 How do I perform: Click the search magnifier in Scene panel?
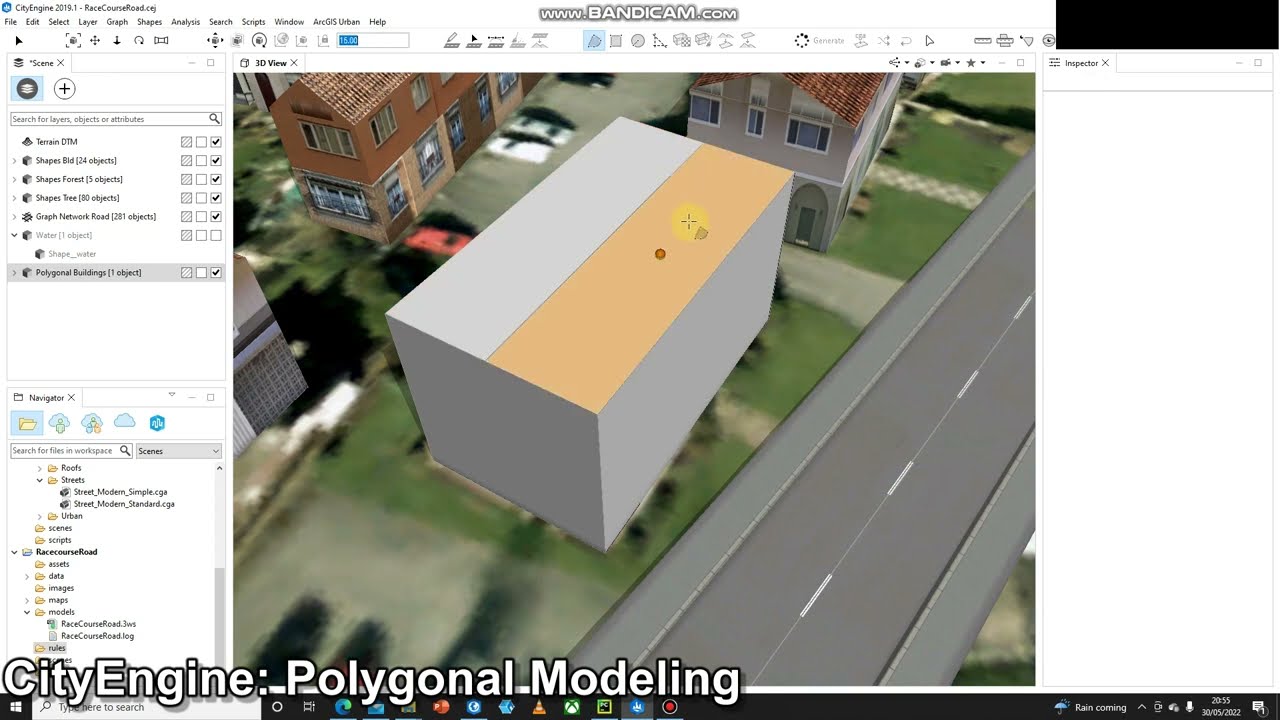[214, 119]
